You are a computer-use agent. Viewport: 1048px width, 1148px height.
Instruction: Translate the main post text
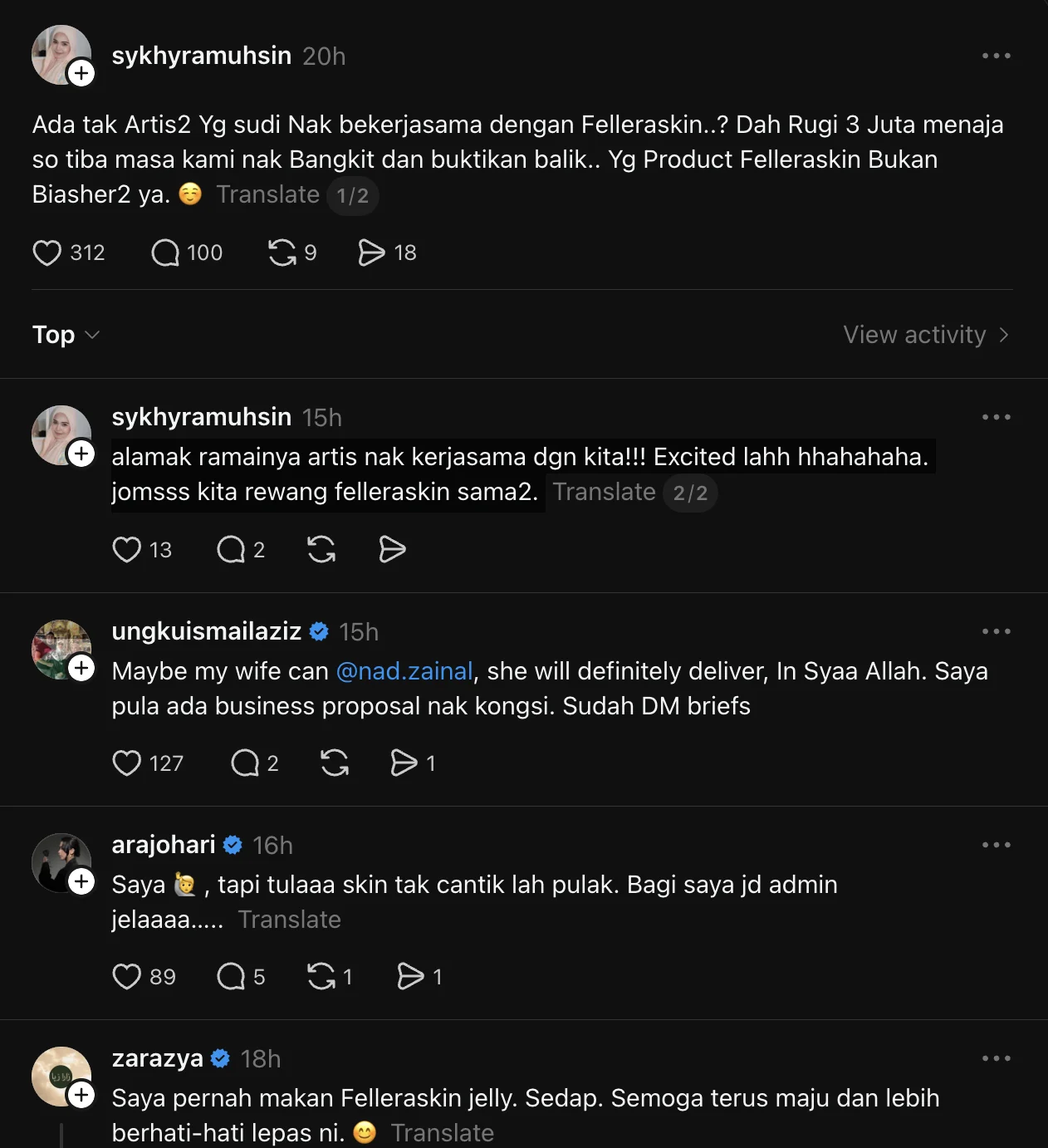(x=267, y=194)
